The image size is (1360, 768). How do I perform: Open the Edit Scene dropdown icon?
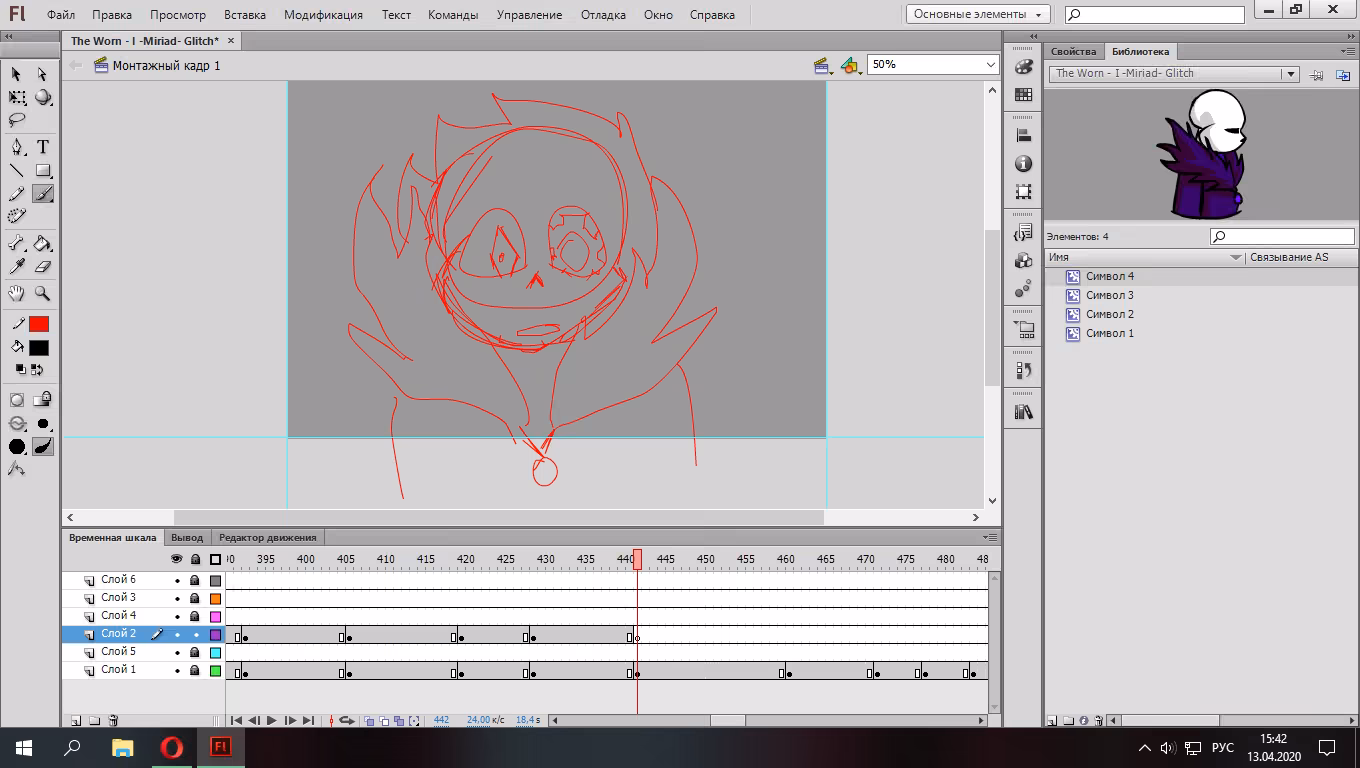(824, 66)
